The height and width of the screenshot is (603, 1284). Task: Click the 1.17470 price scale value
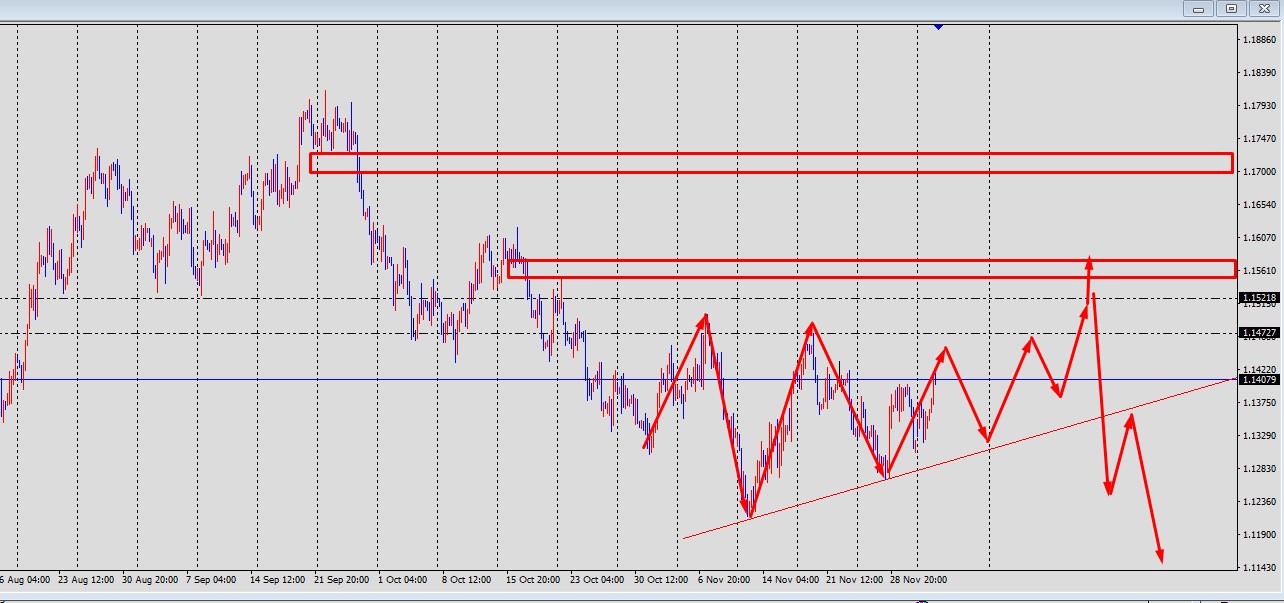(x=1259, y=139)
